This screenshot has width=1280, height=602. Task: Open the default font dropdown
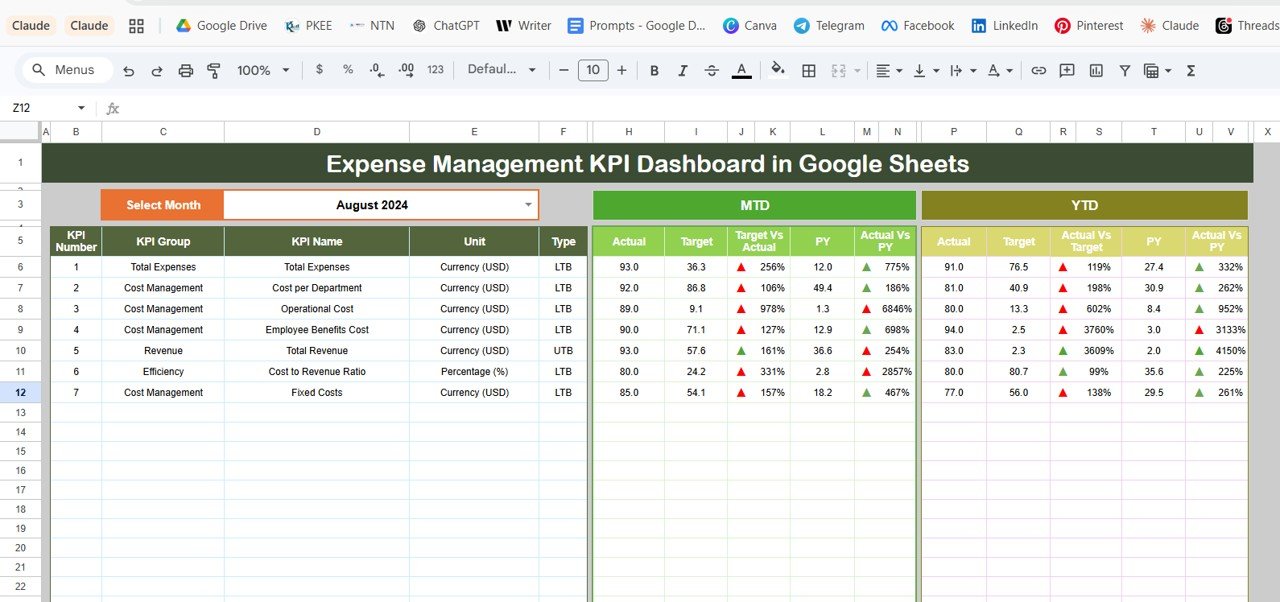[x=502, y=70]
